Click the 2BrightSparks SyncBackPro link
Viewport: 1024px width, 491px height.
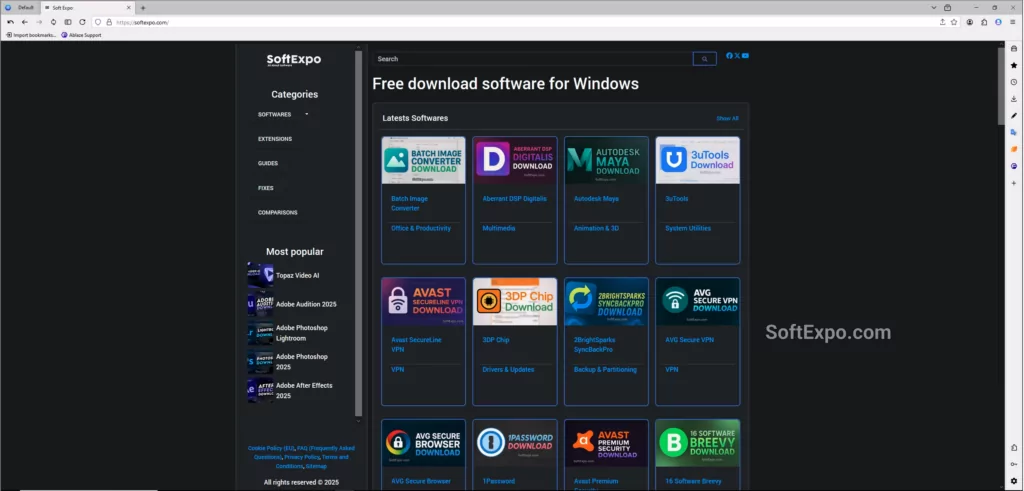594,345
